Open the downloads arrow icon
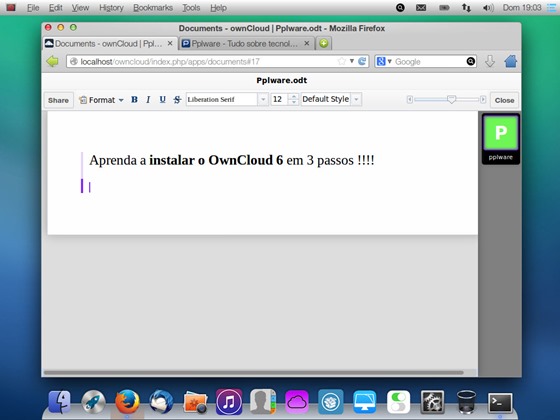The width and height of the screenshot is (560, 420). coord(490,61)
